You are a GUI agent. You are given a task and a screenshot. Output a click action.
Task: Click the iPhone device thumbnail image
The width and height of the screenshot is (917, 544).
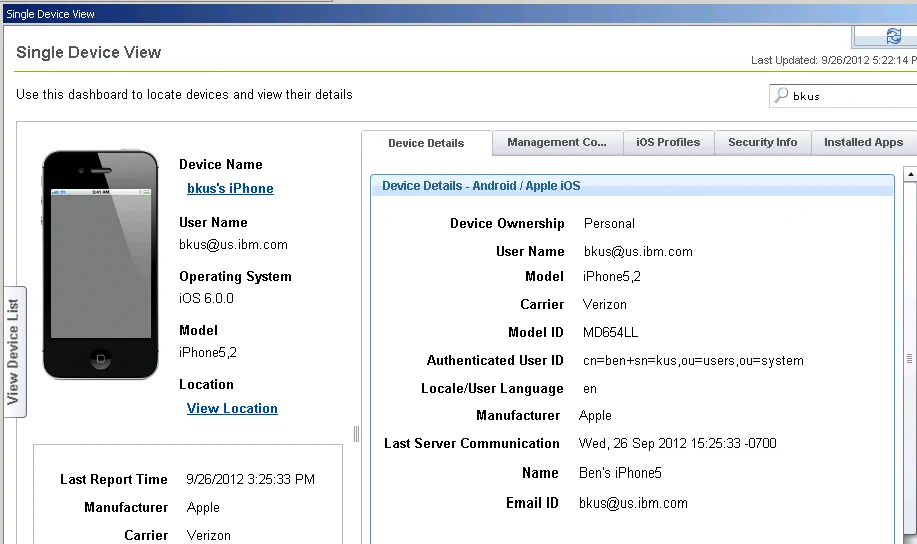pyautogui.click(x=101, y=265)
